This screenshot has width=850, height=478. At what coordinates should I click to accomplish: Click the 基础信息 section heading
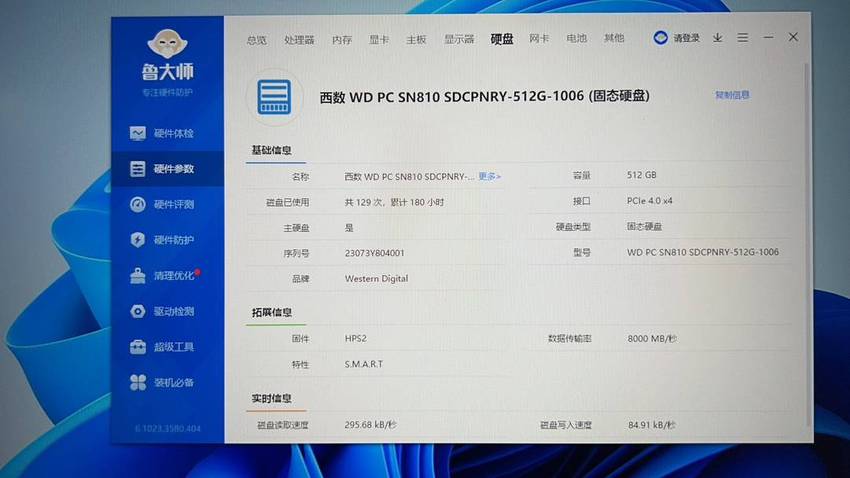pos(272,150)
